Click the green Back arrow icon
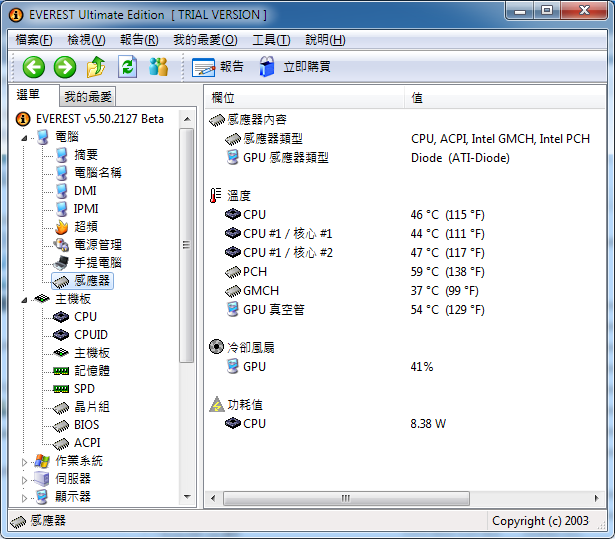Viewport: 615px width, 539px height. click(34, 67)
